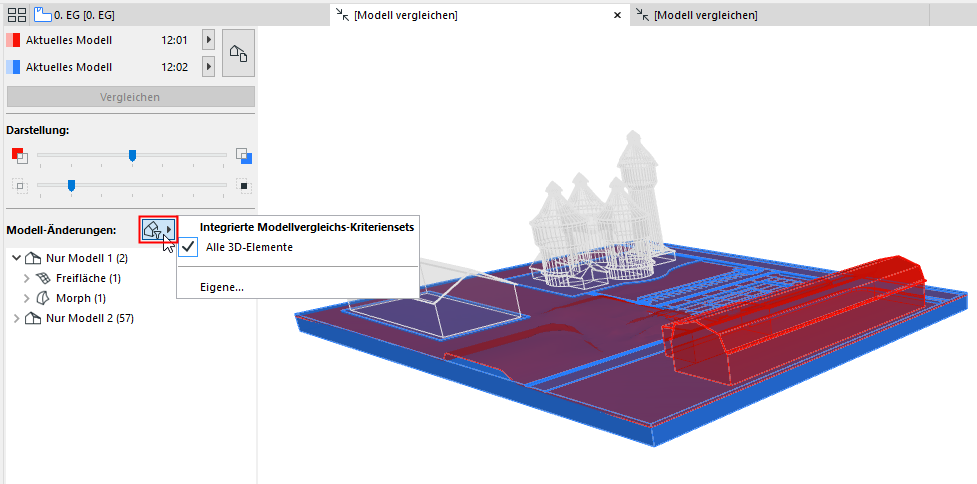Image resolution: width=977 pixels, height=484 pixels.
Task: Select the Morph (1) tree item
Action: (82, 298)
